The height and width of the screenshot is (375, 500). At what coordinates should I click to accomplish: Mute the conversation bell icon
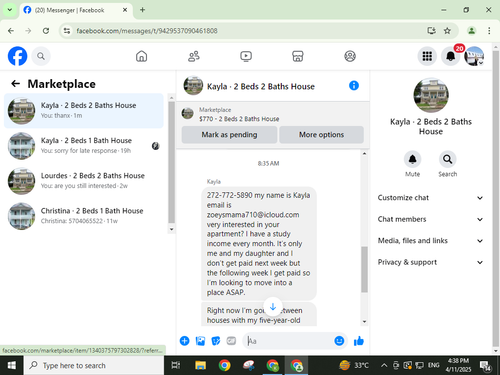[x=412, y=159]
